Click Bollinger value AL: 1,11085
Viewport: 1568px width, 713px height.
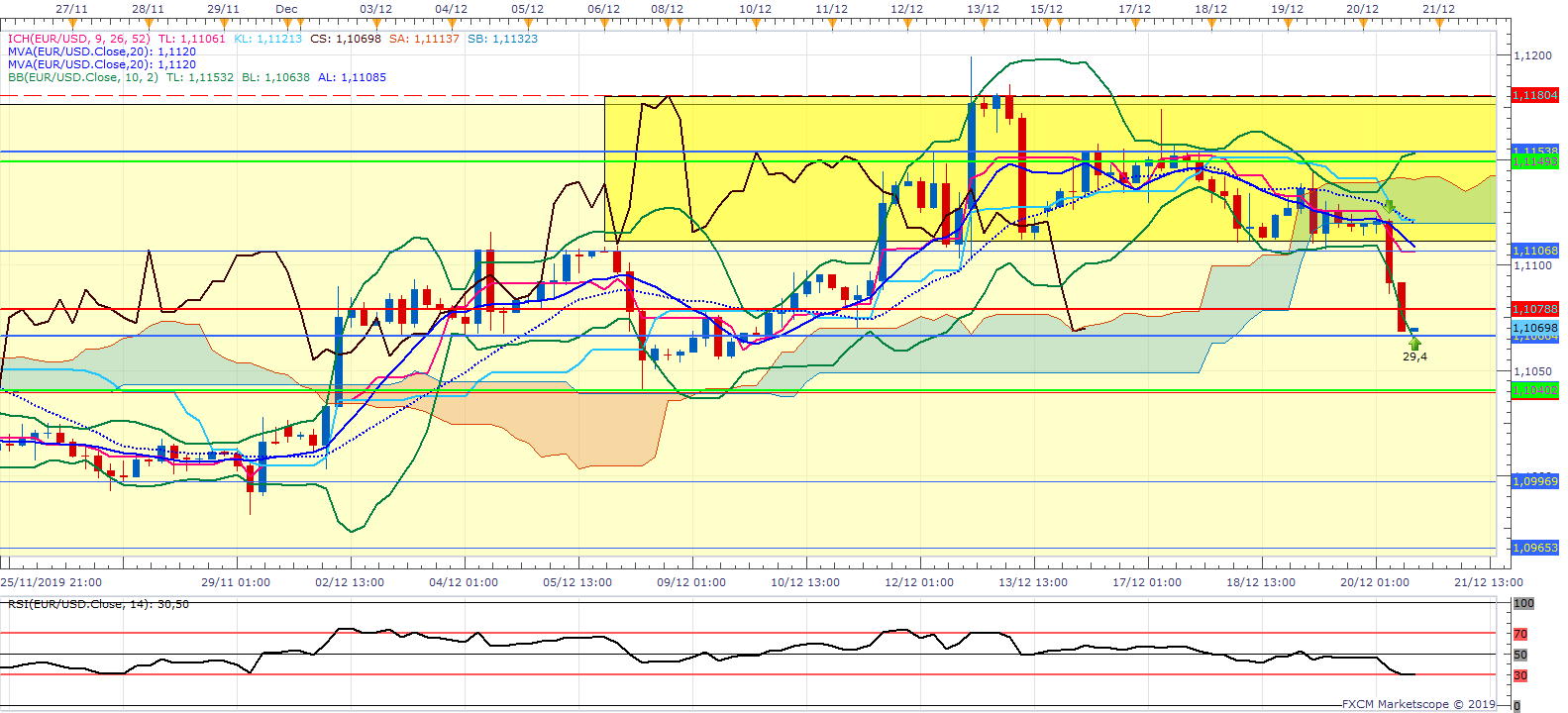(352, 77)
